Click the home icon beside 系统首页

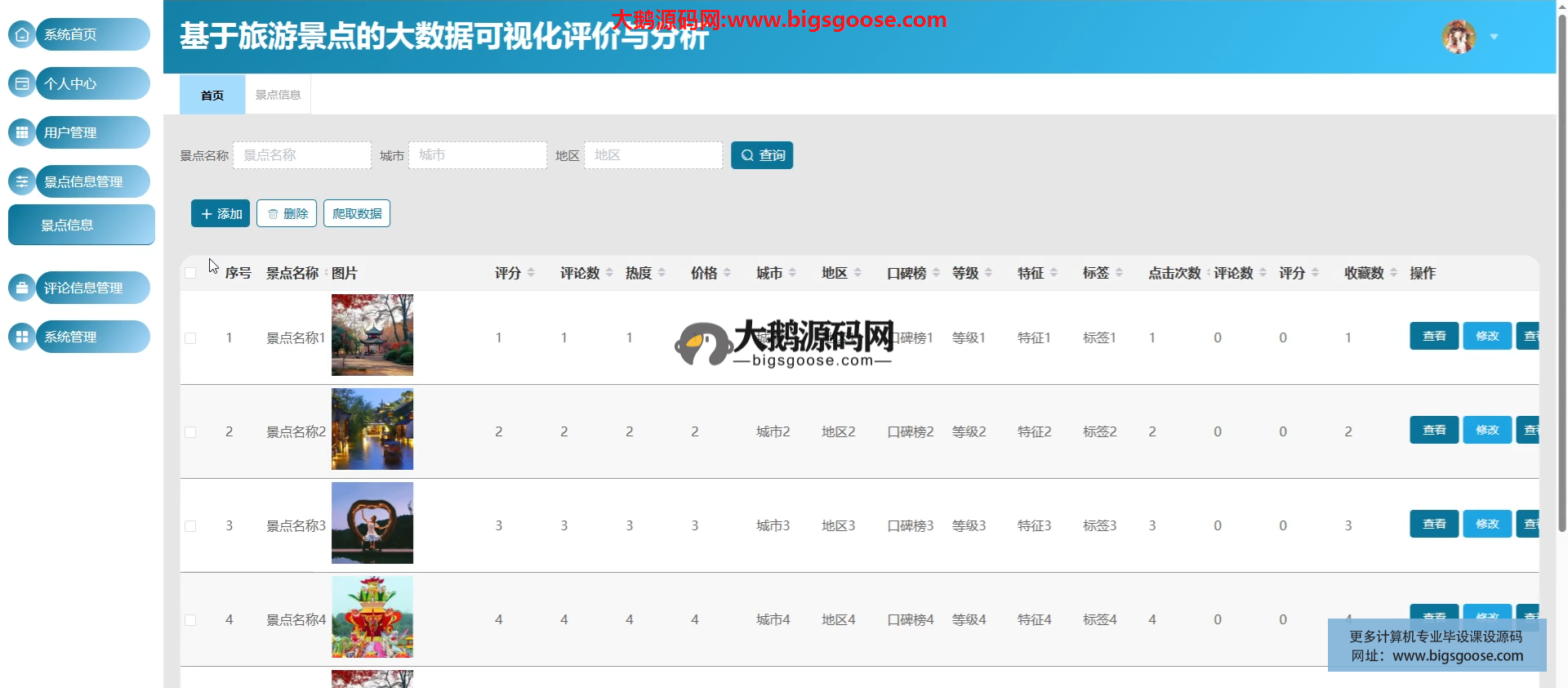(x=22, y=34)
